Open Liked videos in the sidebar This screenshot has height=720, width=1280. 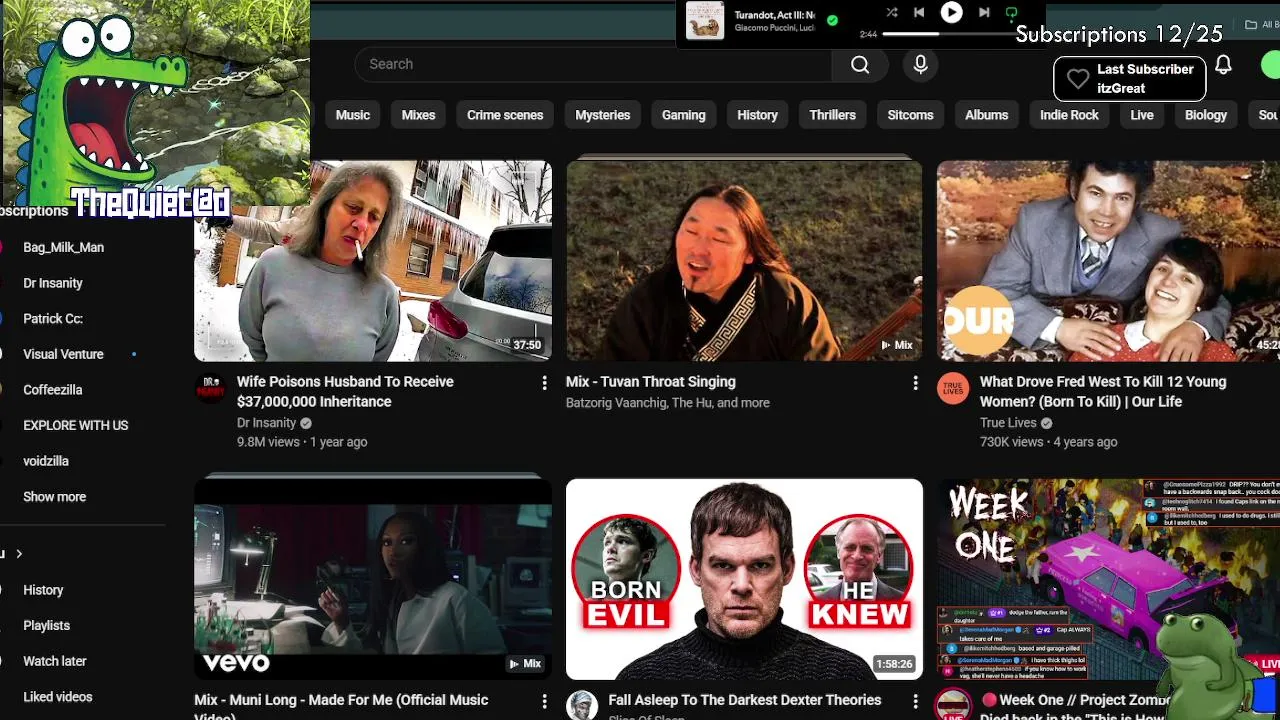click(x=58, y=697)
